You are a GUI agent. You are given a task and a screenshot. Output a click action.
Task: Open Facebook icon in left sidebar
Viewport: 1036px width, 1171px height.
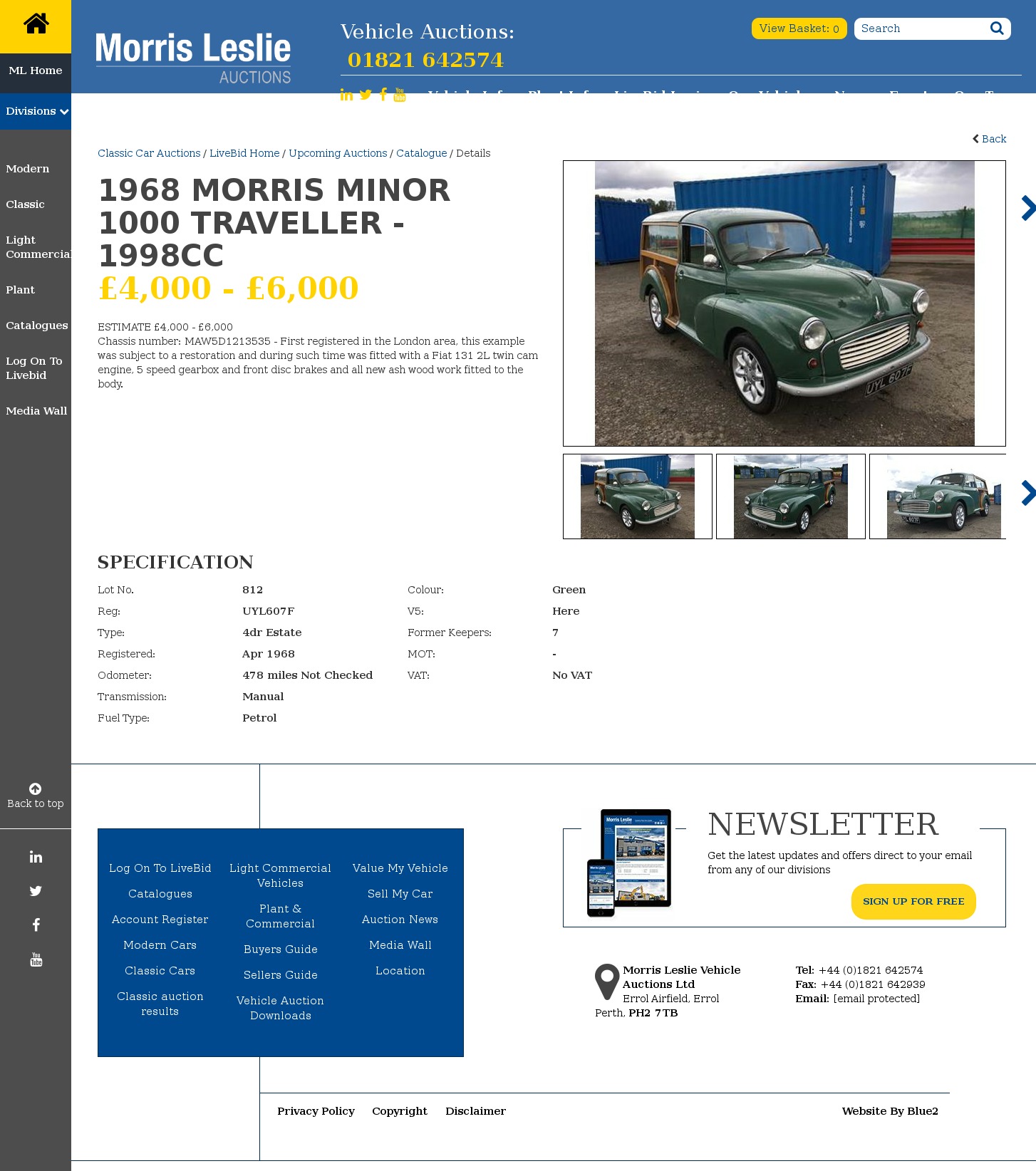(x=36, y=925)
